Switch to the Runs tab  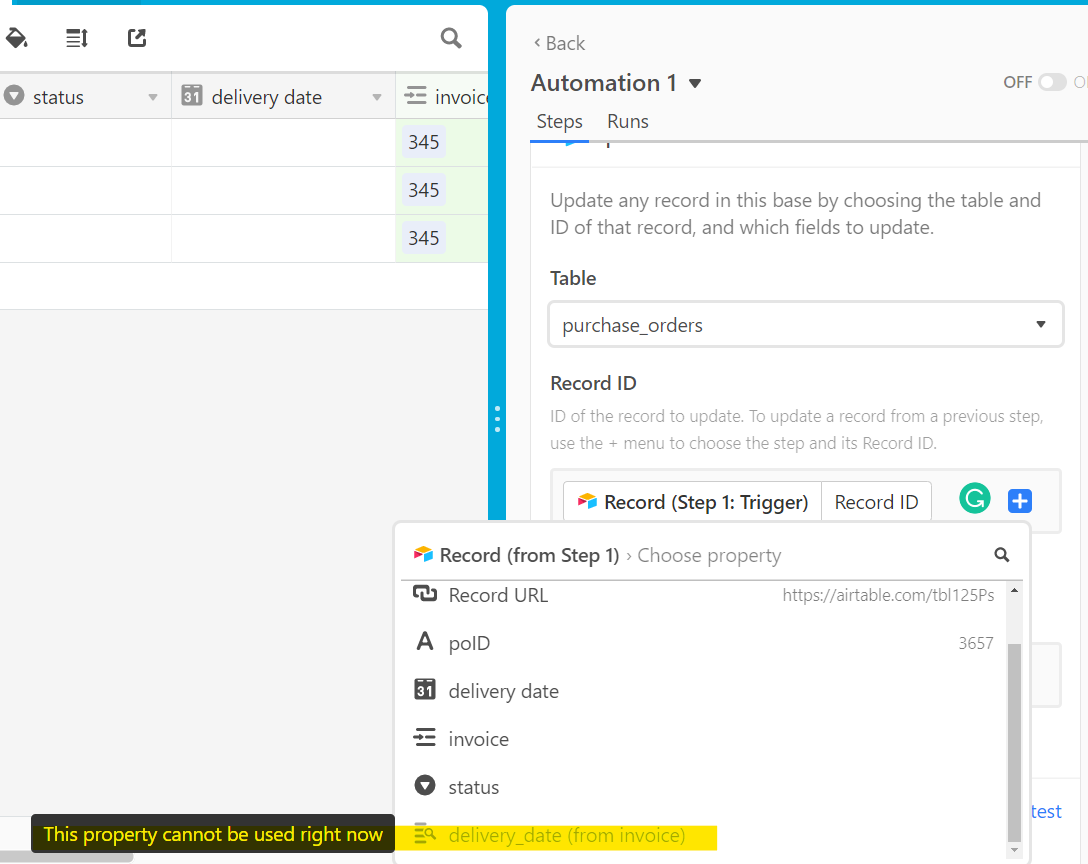pyautogui.click(x=627, y=121)
